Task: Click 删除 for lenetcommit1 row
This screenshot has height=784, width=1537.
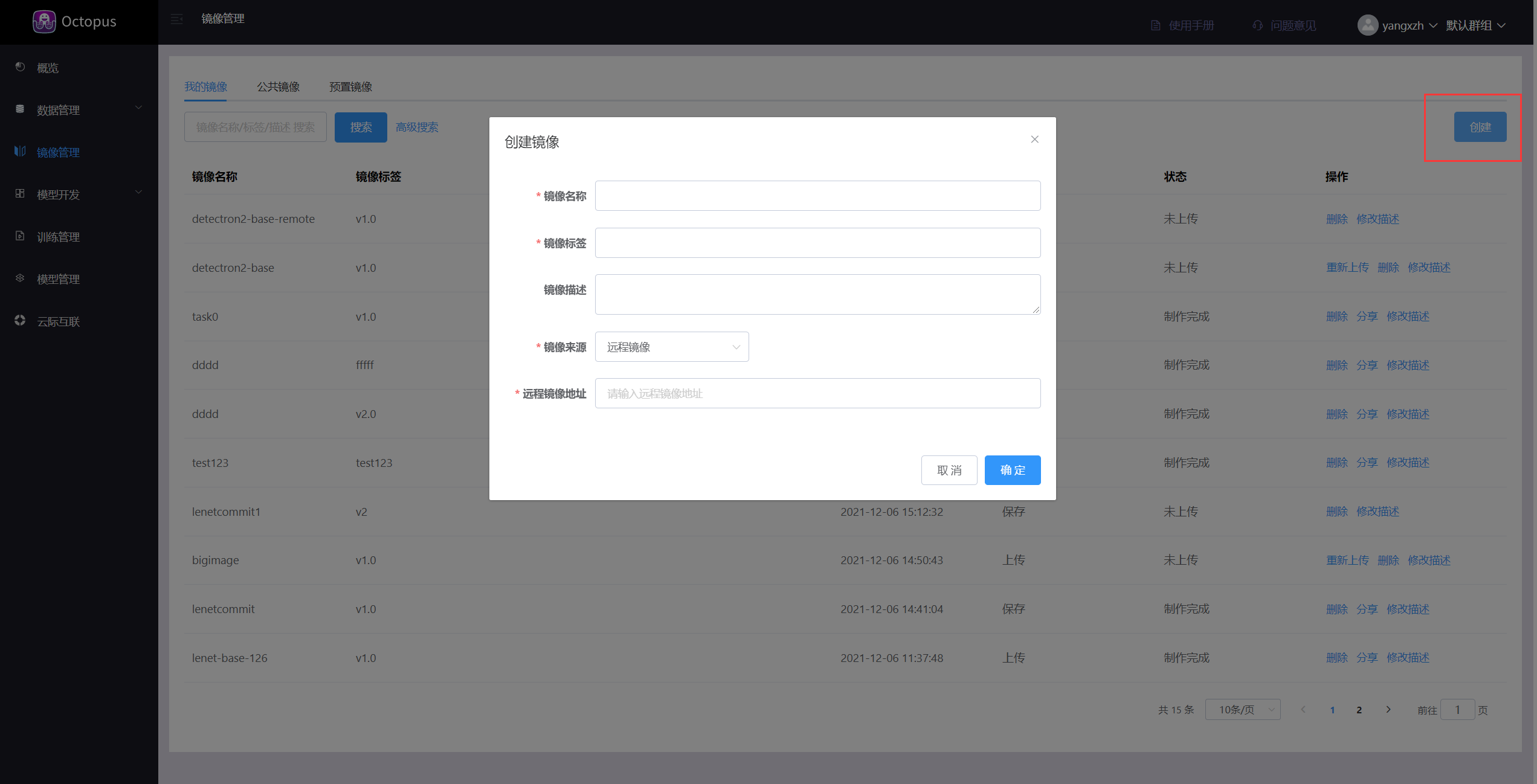Action: tap(1337, 512)
